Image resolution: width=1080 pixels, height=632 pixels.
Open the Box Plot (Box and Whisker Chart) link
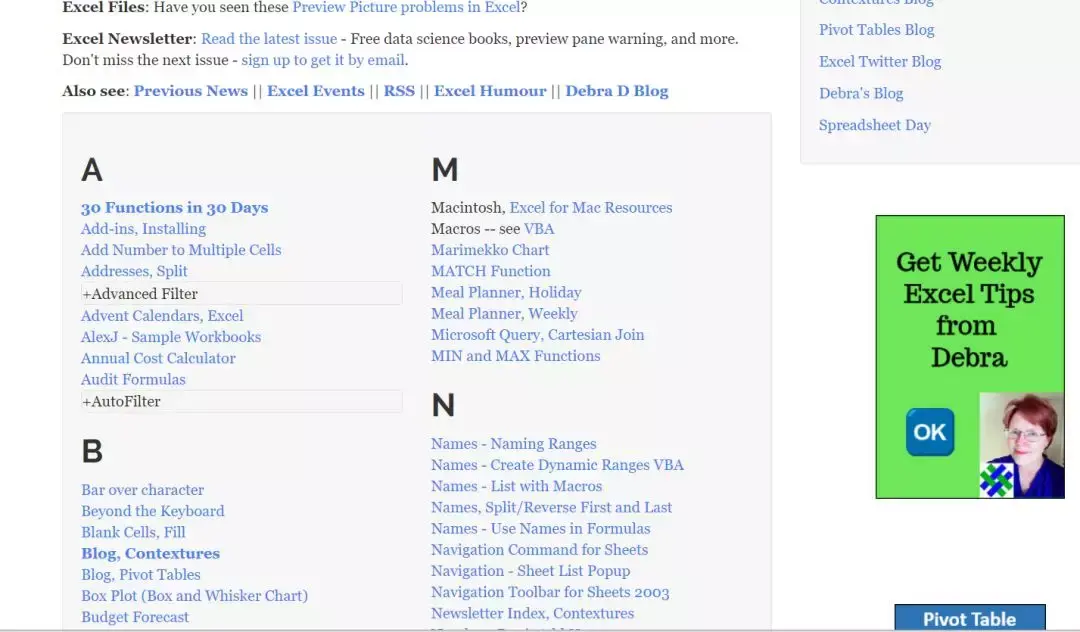(x=194, y=596)
